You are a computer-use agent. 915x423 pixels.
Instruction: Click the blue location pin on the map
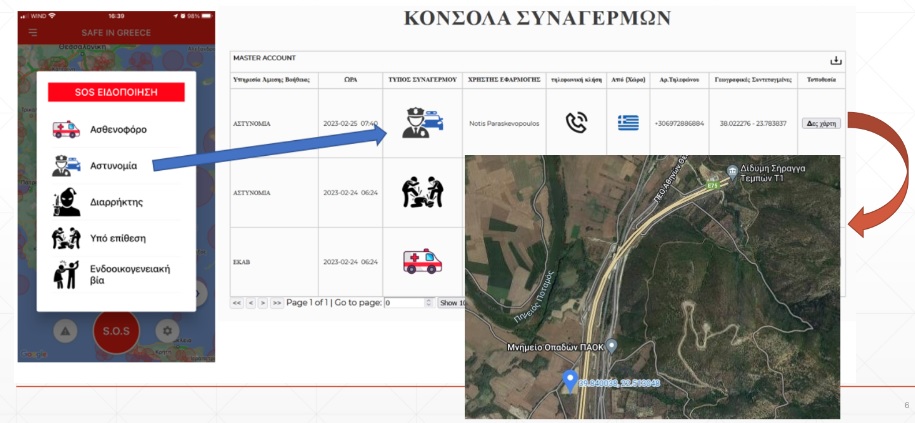pyautogui.click(x=570, y=380)
